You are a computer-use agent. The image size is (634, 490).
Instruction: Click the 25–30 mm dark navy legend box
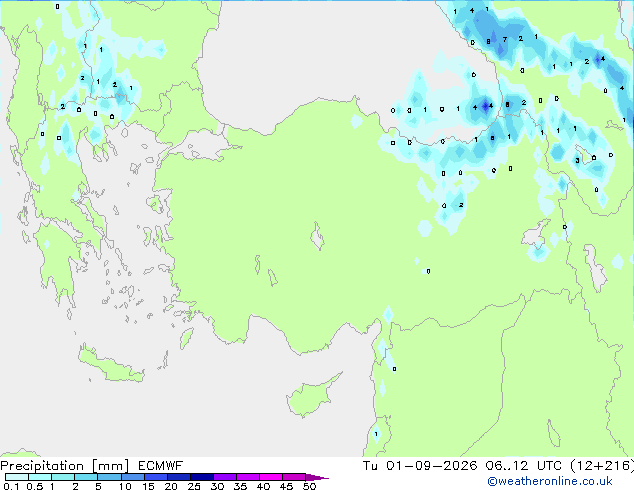tap(201, 477)
